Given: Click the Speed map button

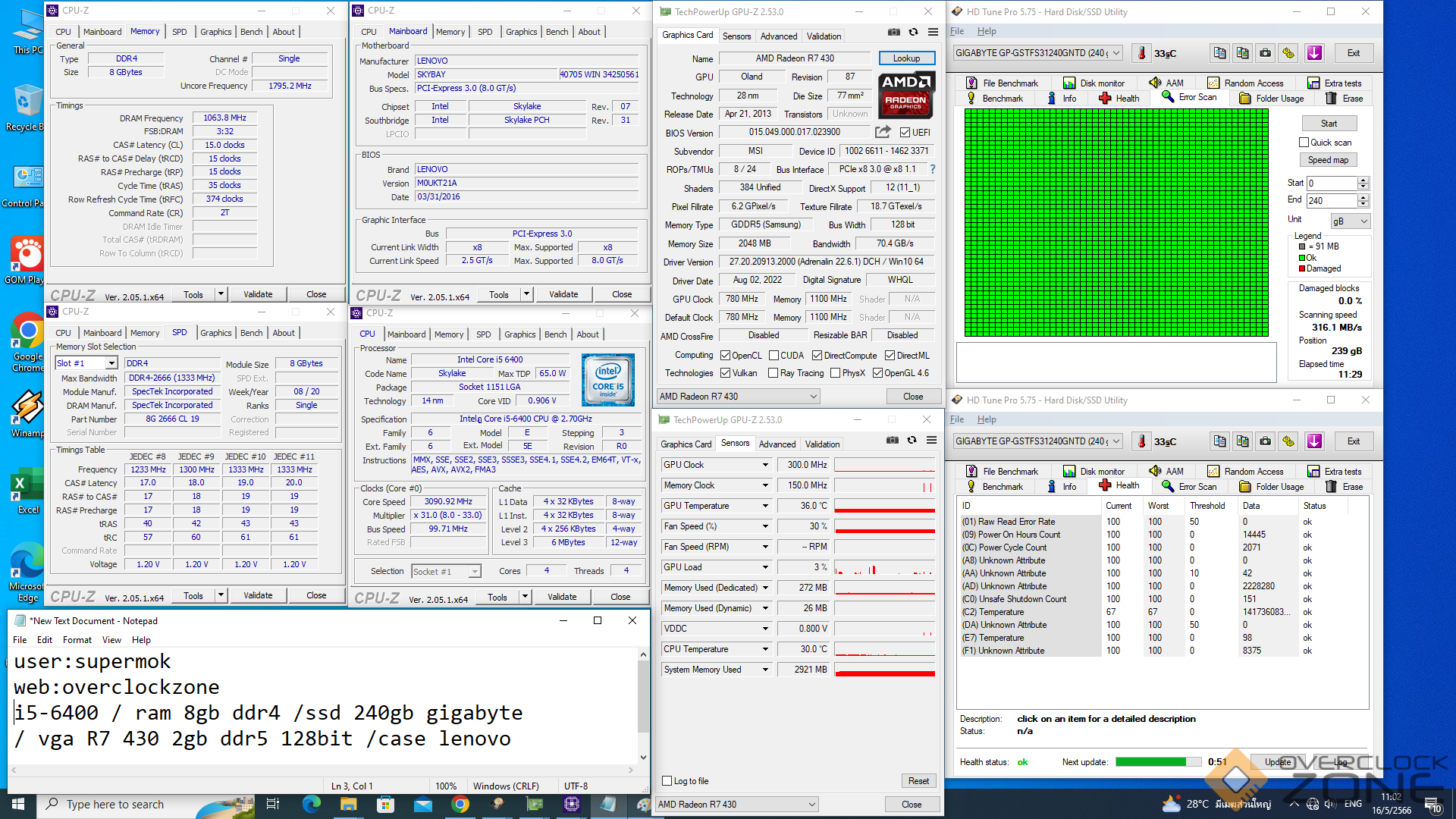Looking at the screenshot, I should click(1328, 160).
